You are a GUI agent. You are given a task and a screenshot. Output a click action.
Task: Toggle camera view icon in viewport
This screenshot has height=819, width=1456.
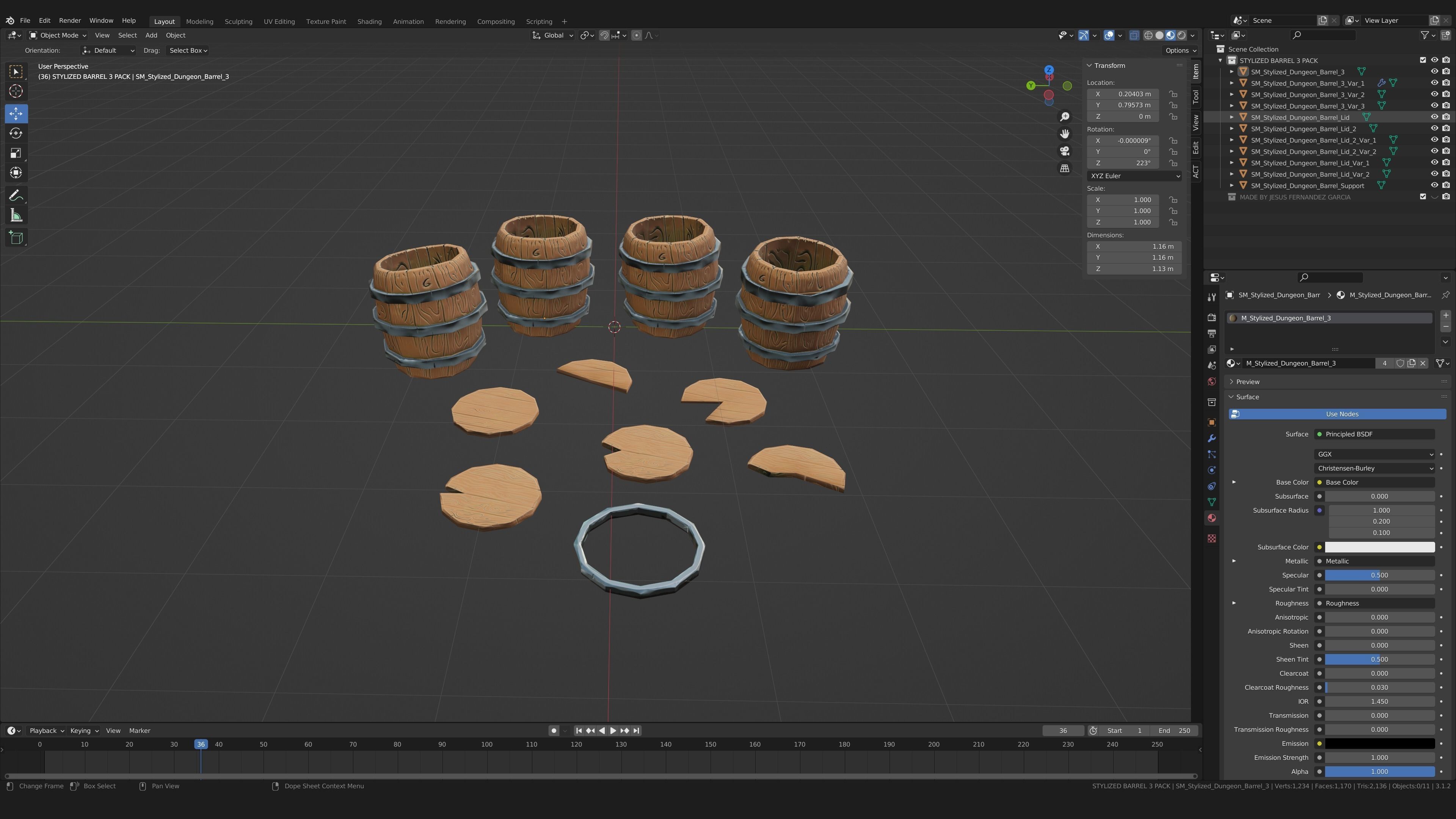point(1064,151)
